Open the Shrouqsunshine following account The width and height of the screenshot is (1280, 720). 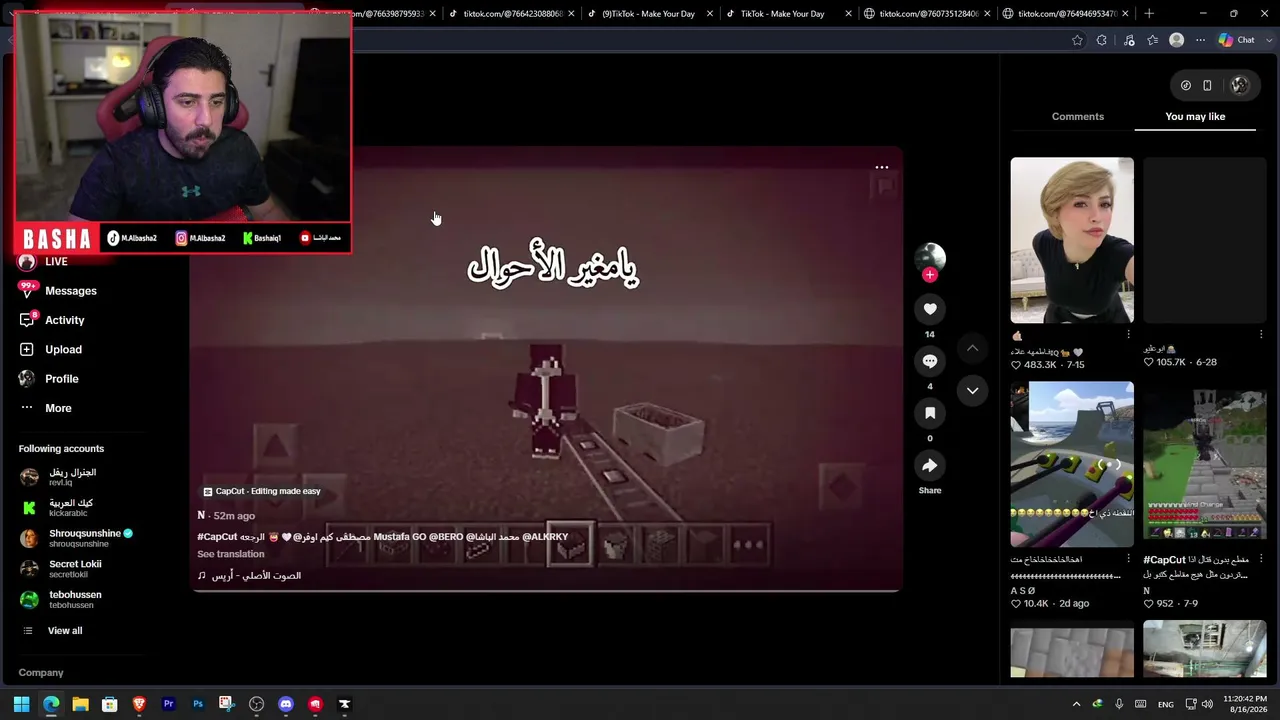76,538
